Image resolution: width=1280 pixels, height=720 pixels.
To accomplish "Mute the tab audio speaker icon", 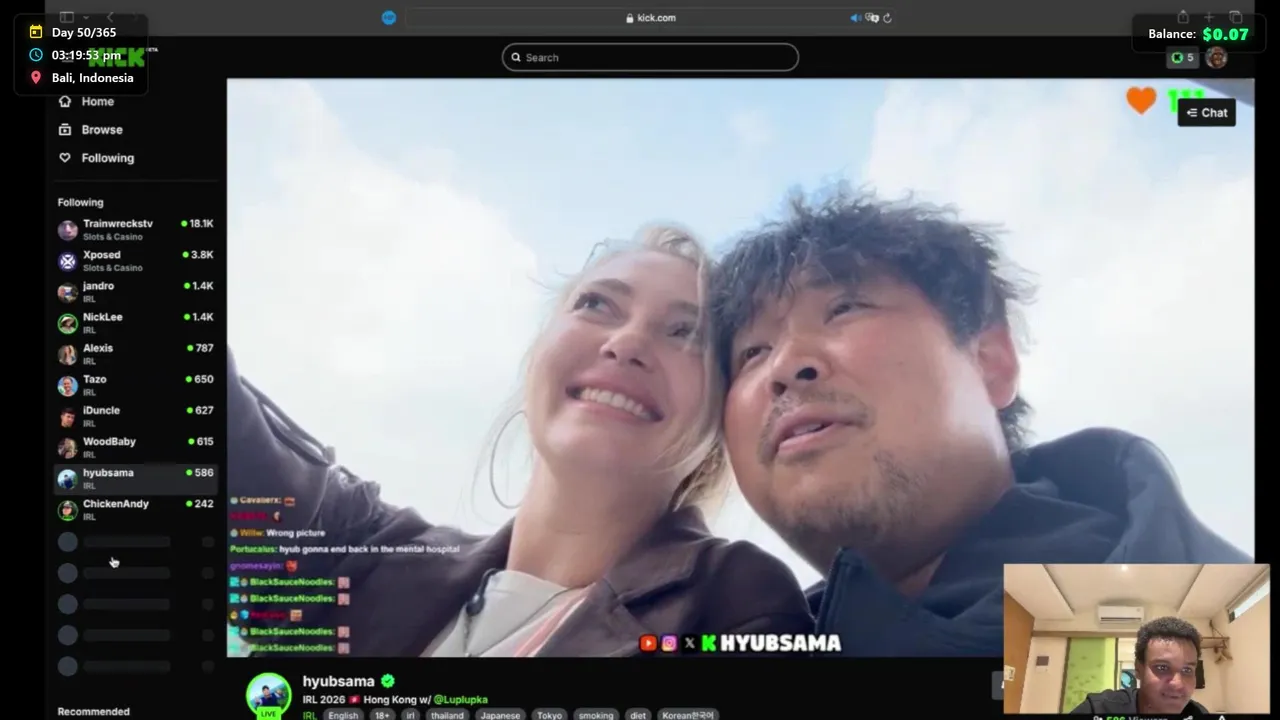I will [855, 18].
